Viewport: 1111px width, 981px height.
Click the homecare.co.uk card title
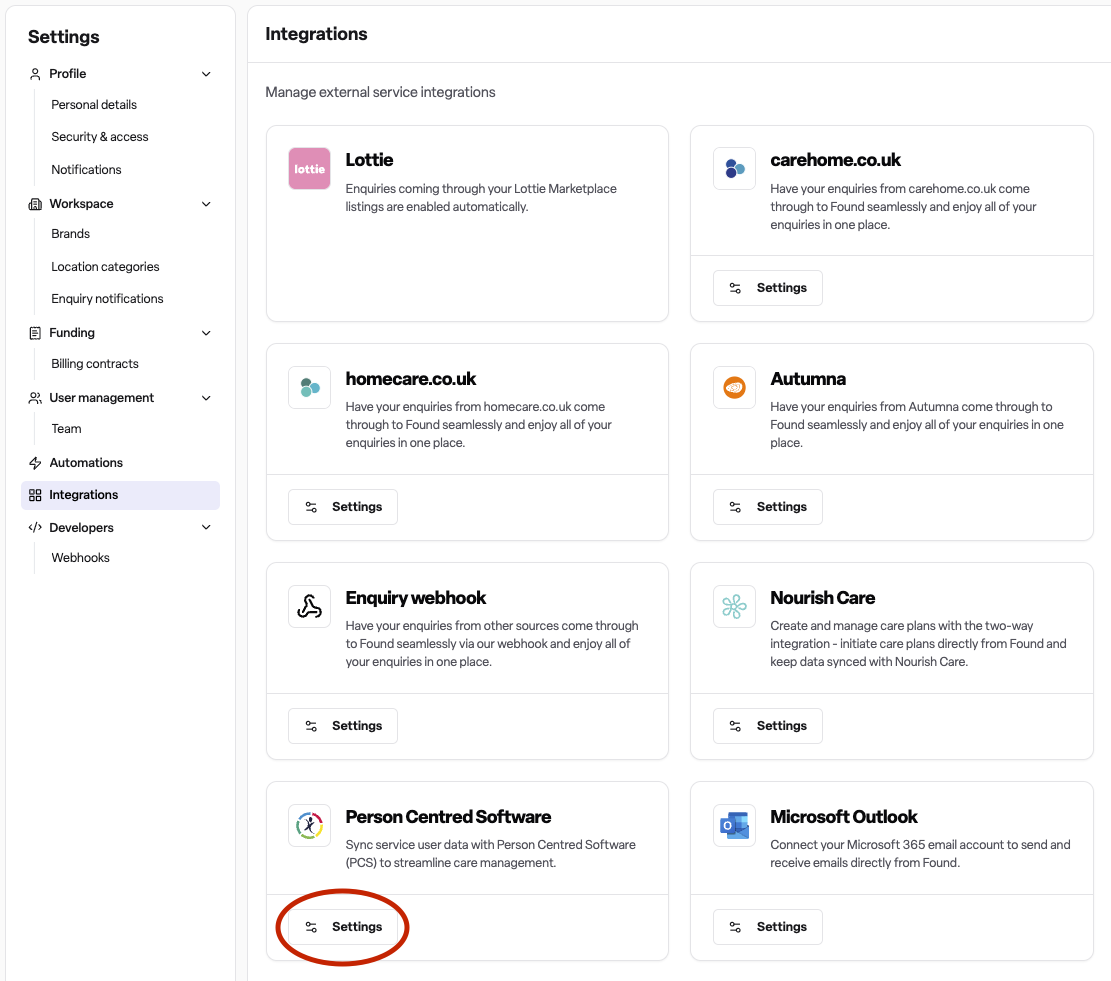point(411,379)
